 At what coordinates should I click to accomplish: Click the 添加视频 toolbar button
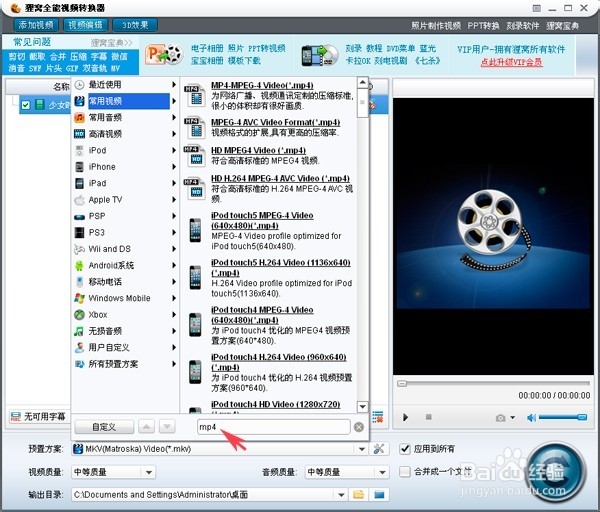click(x=36, y=25)
